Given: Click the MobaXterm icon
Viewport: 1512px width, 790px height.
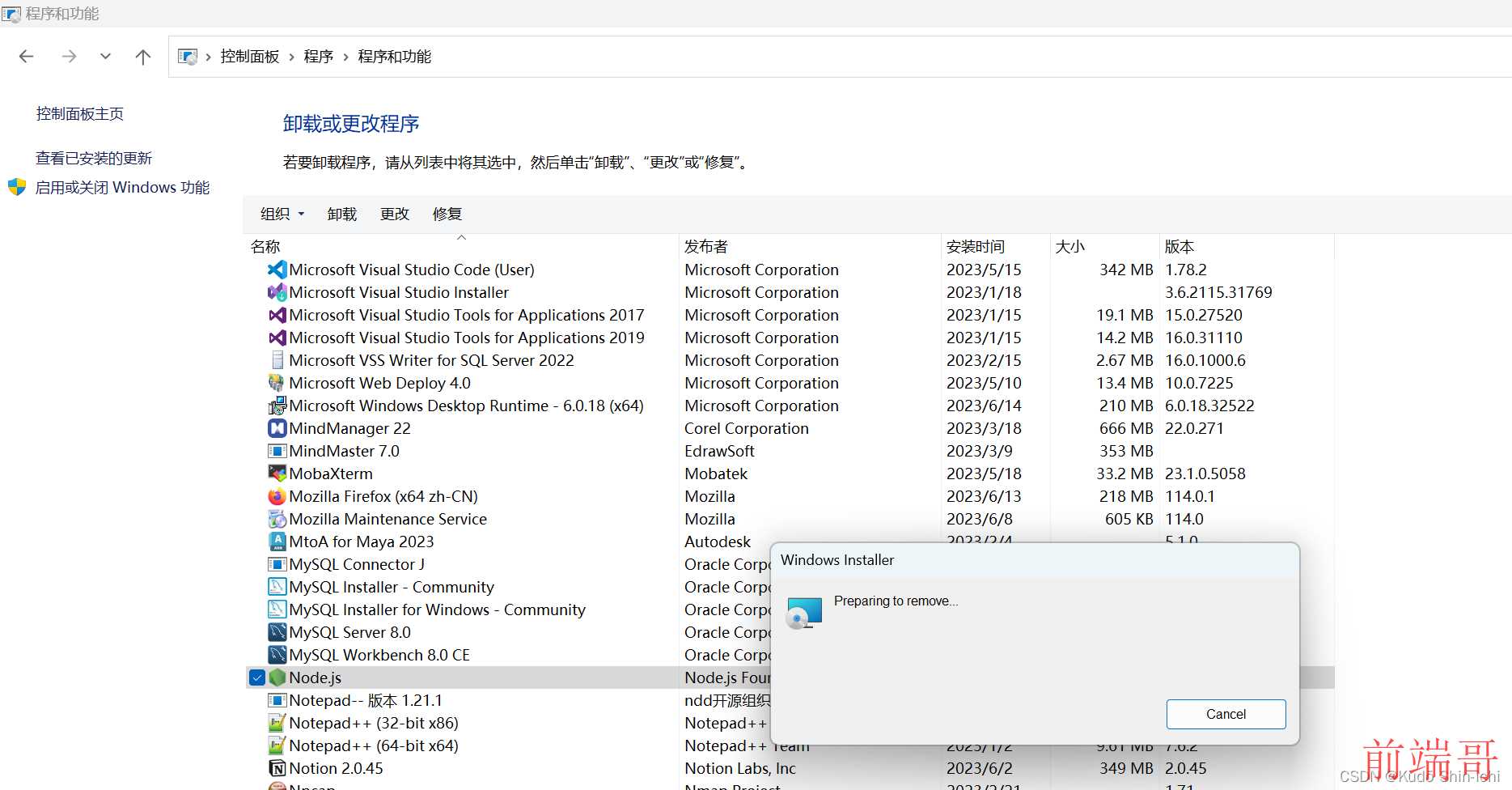Looking at the screenshot, I should [x=277, y=474].
